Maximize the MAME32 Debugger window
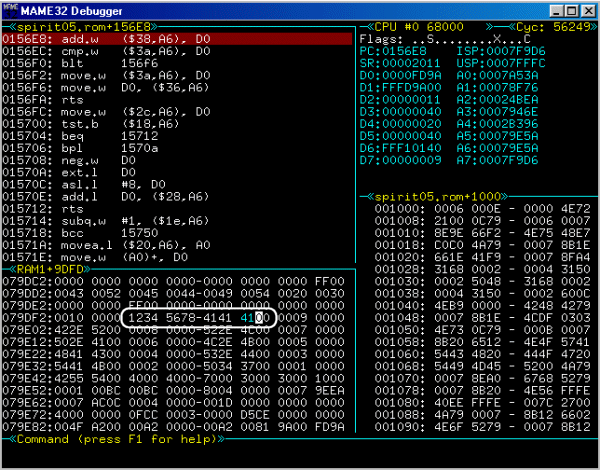600x470 pixels. pos(569,9)
